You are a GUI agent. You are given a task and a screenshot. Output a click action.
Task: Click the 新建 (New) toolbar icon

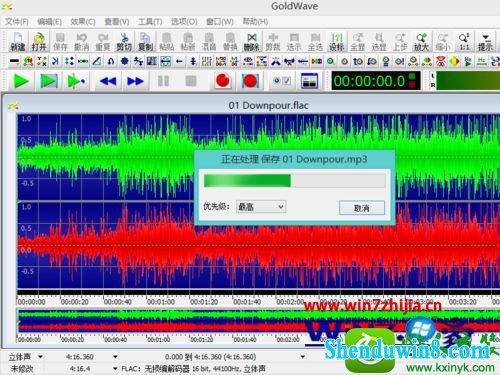[x=18, y=42]
